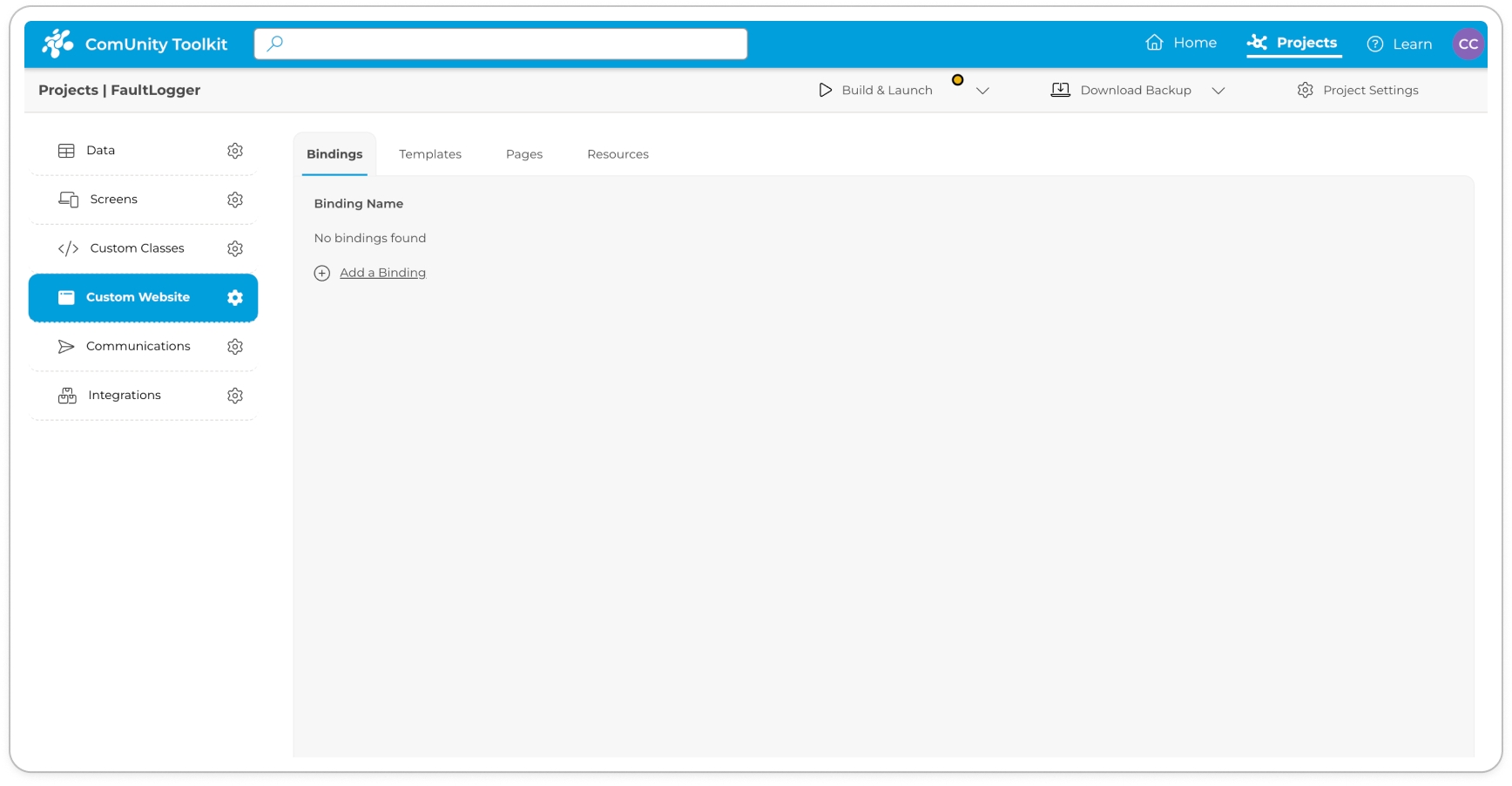Switch to the Pages tab
1512x786 pixels.
(524, 154)
